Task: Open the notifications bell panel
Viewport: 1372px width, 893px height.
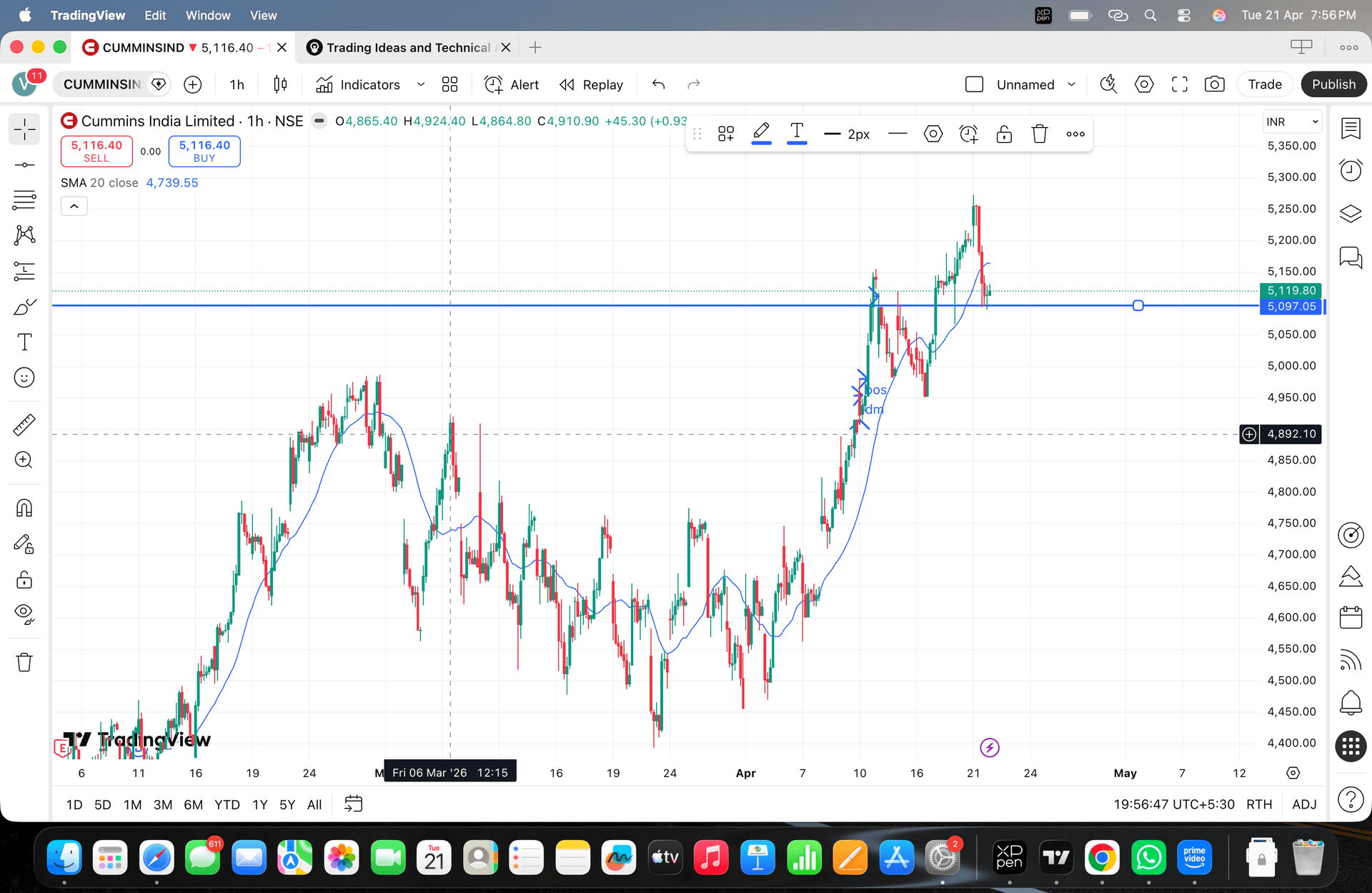Action: 1351,703
